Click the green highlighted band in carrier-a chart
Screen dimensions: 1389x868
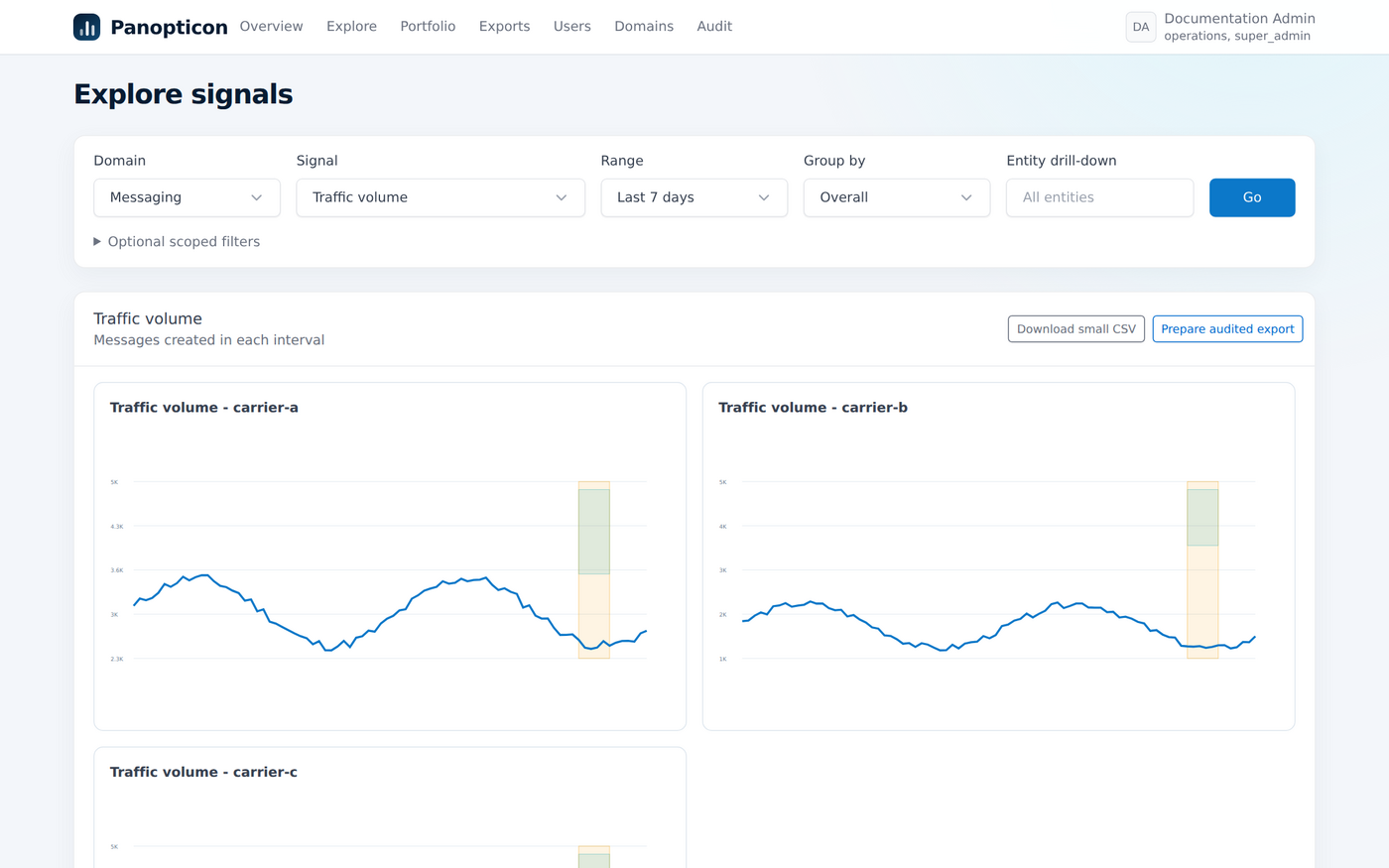click(594, 532)
